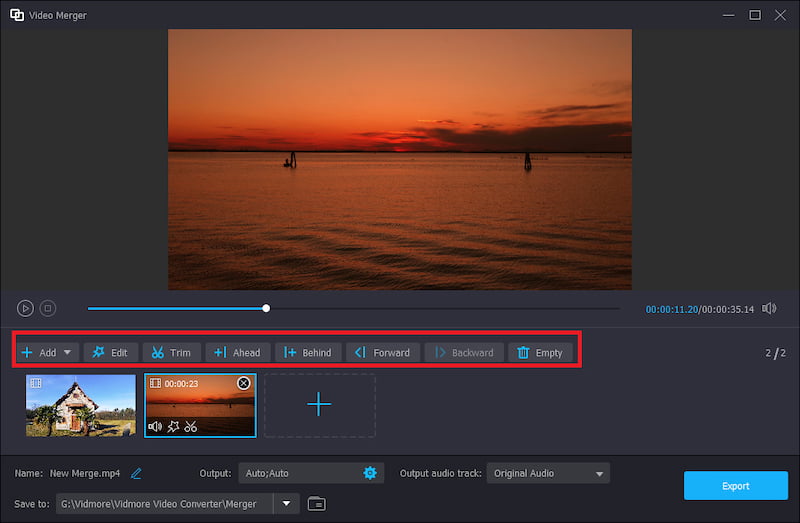
Task: Toggle audio on the sunset clip
Action: point(155,426)
